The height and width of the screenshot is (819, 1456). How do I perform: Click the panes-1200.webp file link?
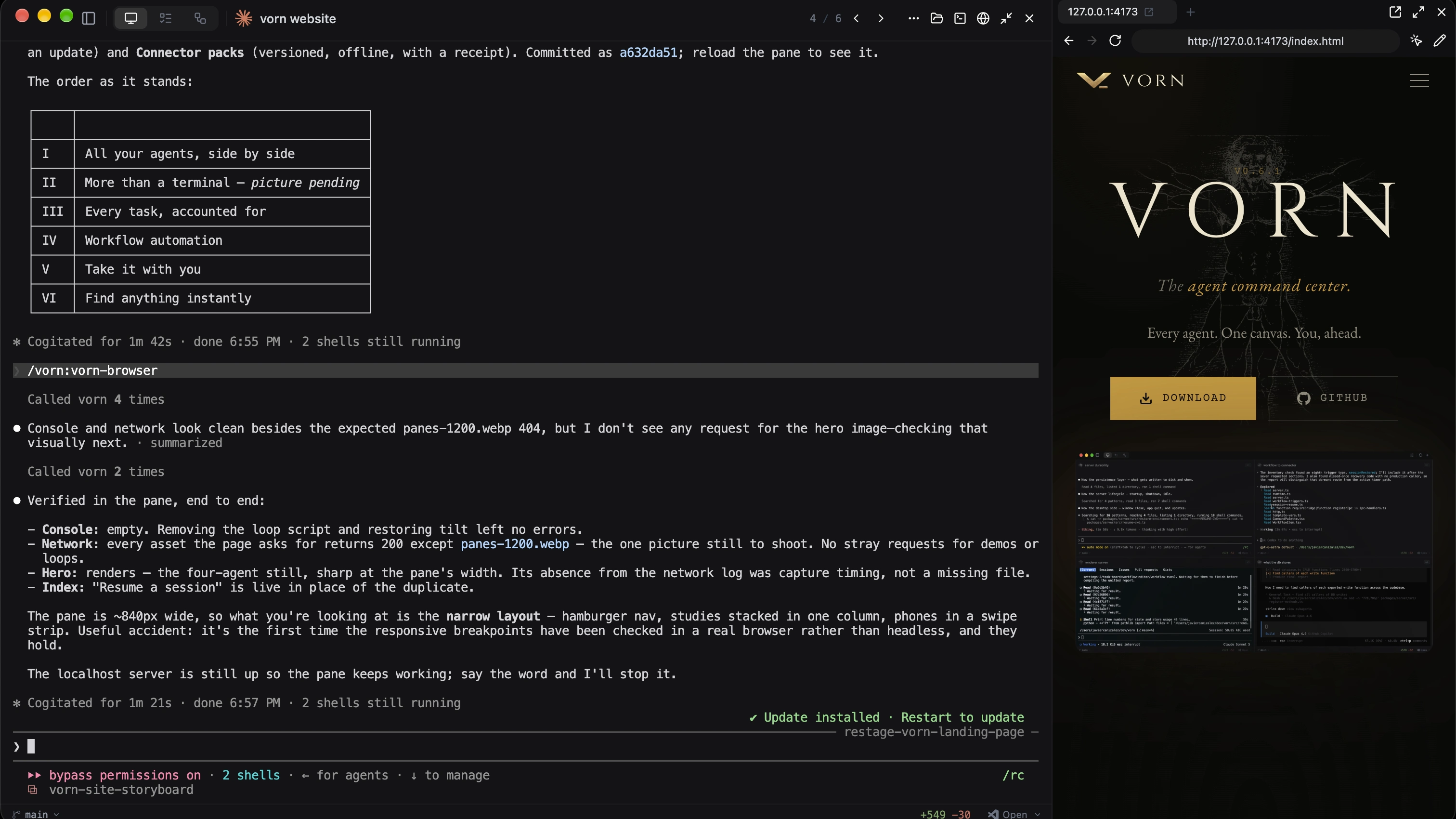click(x=514, y=544)
